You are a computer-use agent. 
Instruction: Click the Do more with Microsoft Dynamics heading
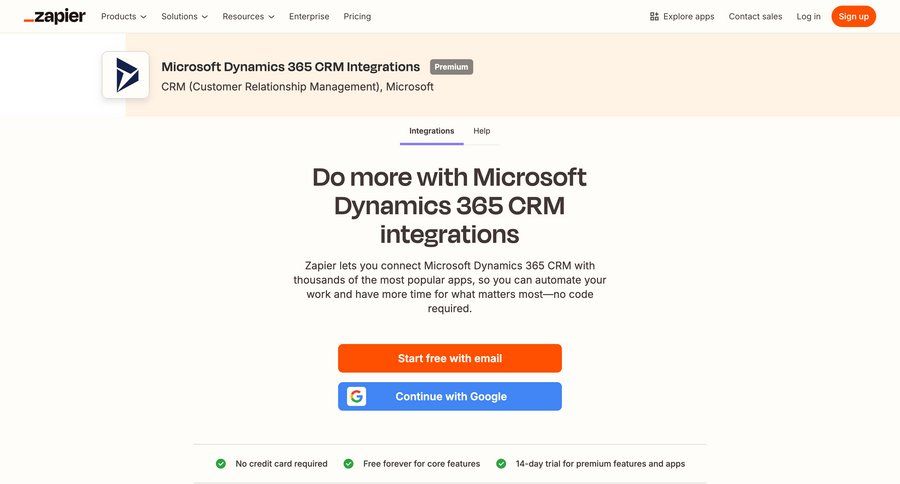tap(449, 206)
